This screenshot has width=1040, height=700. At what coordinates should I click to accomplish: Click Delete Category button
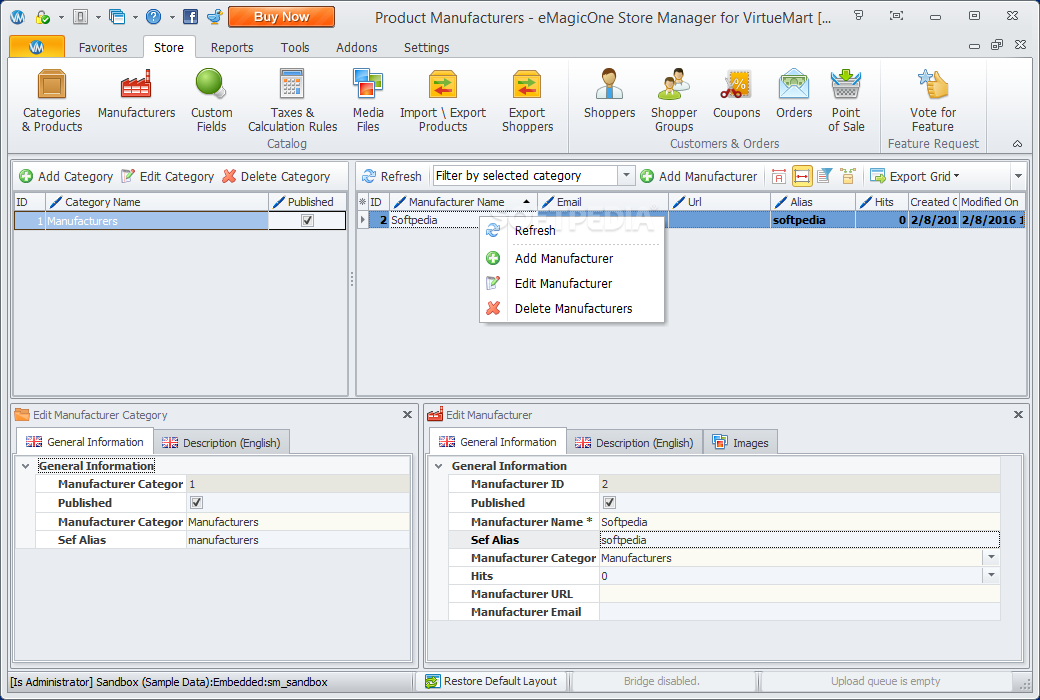[276, 176]
